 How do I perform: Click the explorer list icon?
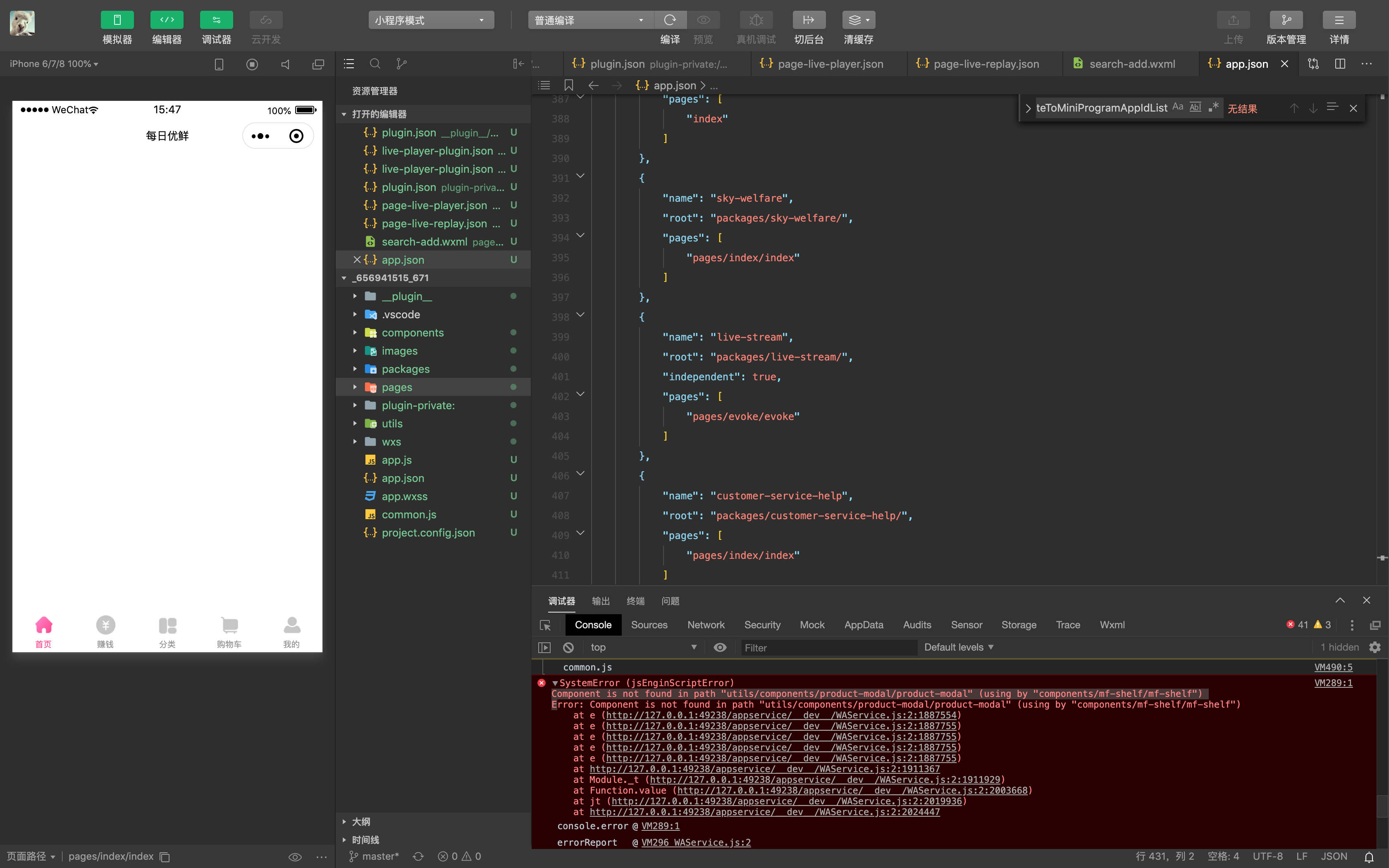(x=349, y=64)
